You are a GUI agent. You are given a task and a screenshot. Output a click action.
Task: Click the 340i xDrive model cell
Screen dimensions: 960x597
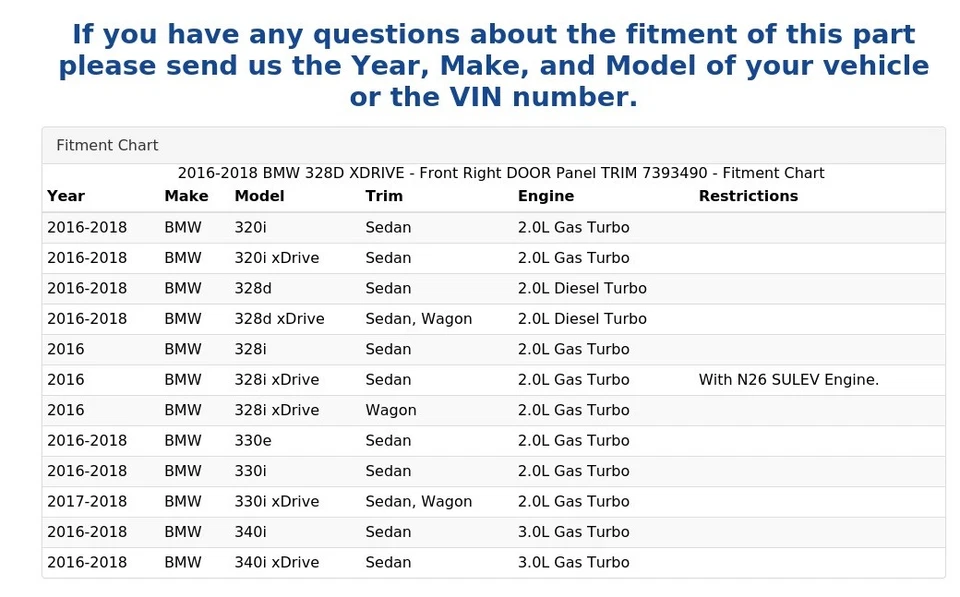276,563
